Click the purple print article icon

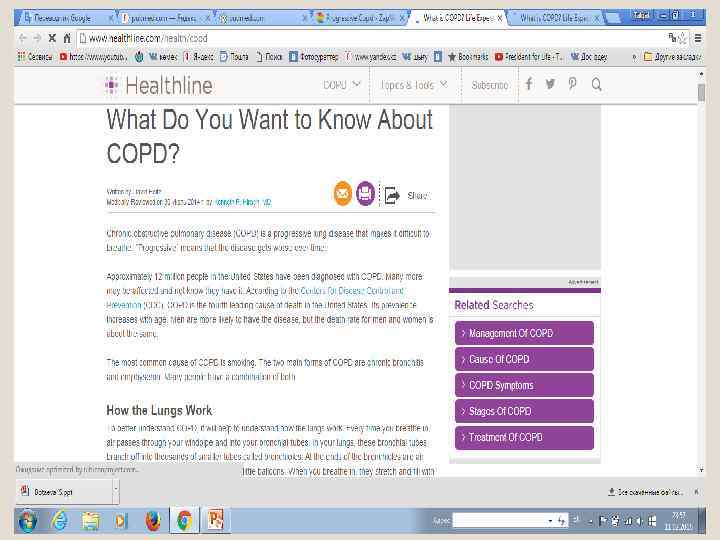point(366,193)
